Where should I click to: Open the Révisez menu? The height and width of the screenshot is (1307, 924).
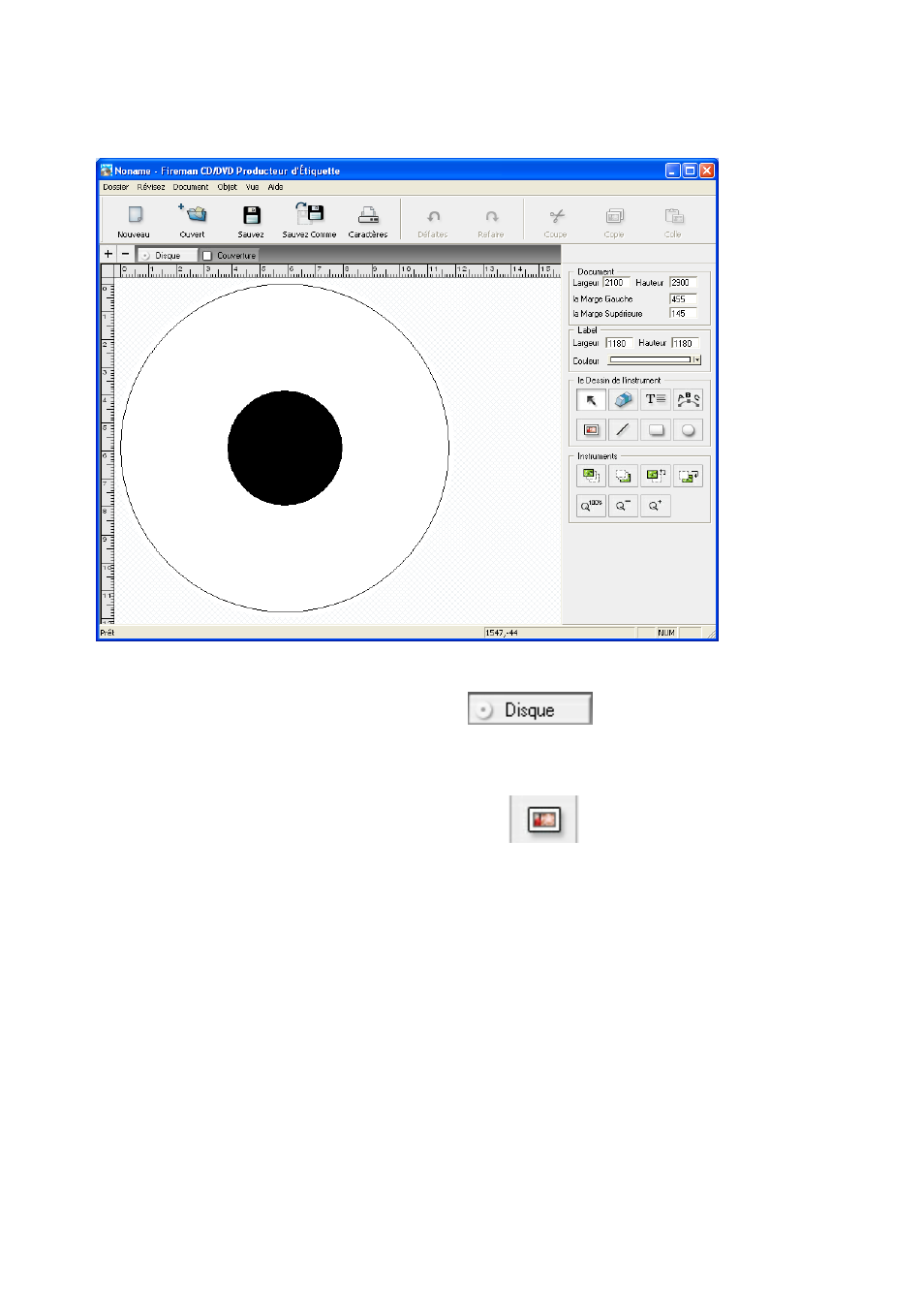(x=151, y=187)
